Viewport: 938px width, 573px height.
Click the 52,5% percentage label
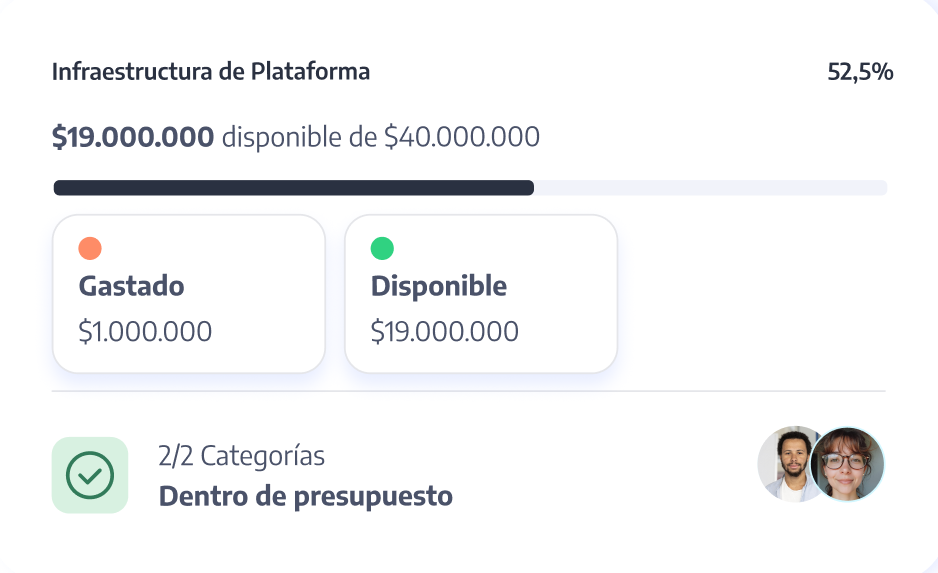pos(860,72)
